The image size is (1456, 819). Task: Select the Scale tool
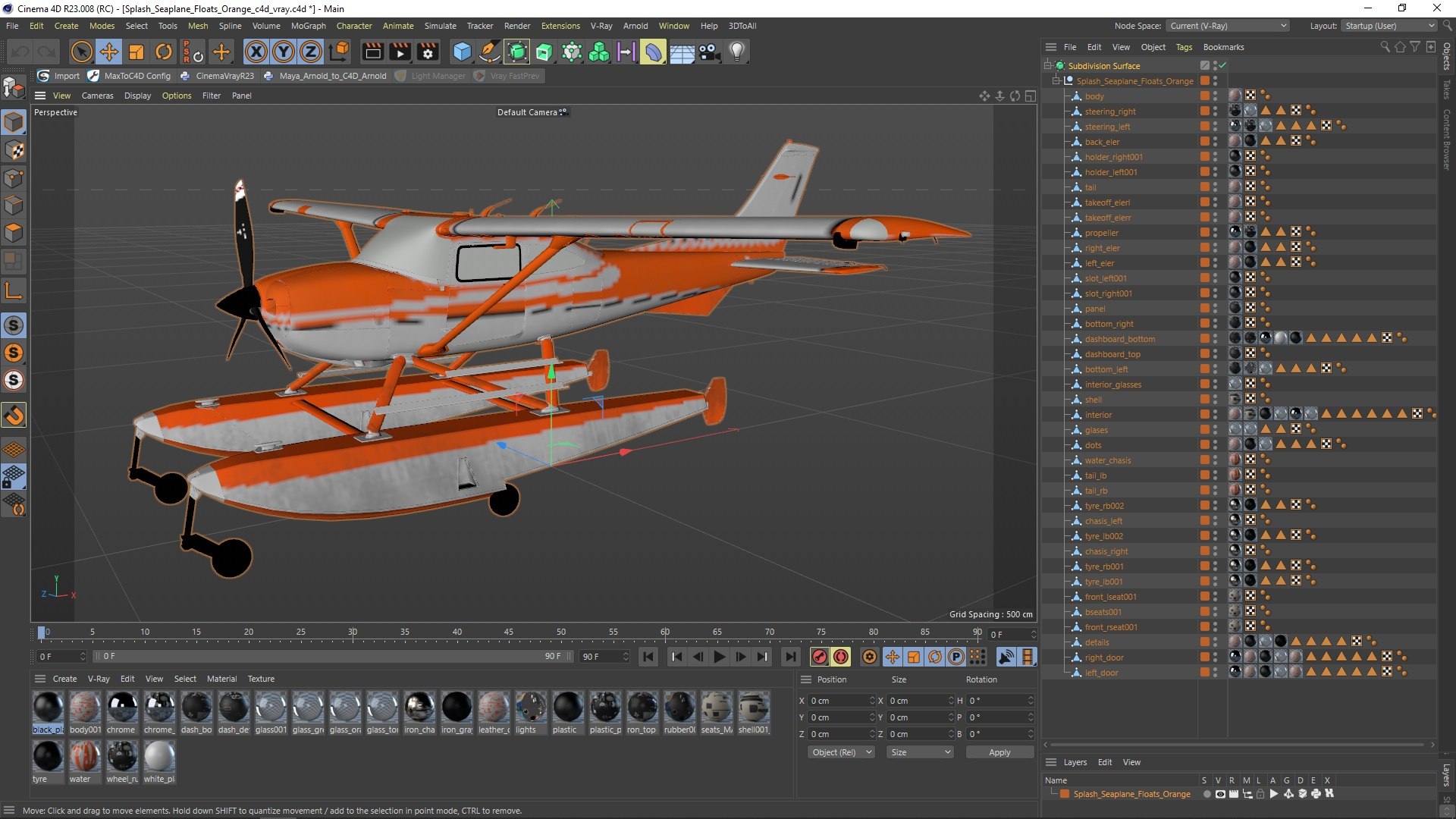pos(136,52)
